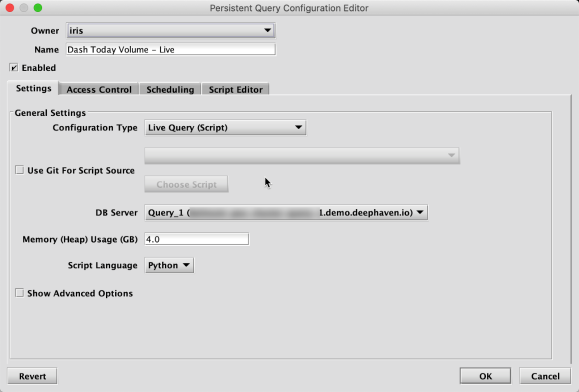This screenshot has width=579, height=392.
Task: Click the grayed-out script source dropdown arrow
Action: pos(451,155)
